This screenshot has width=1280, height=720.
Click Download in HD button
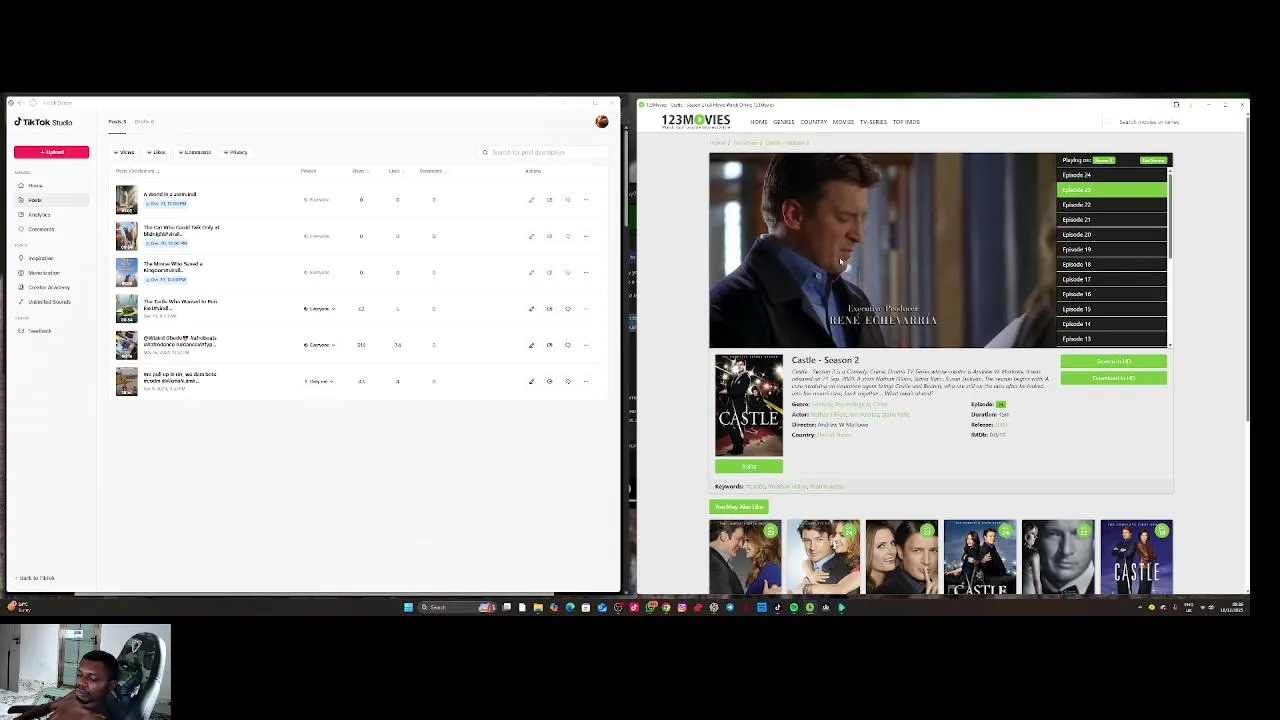[x=1113, y=378]
